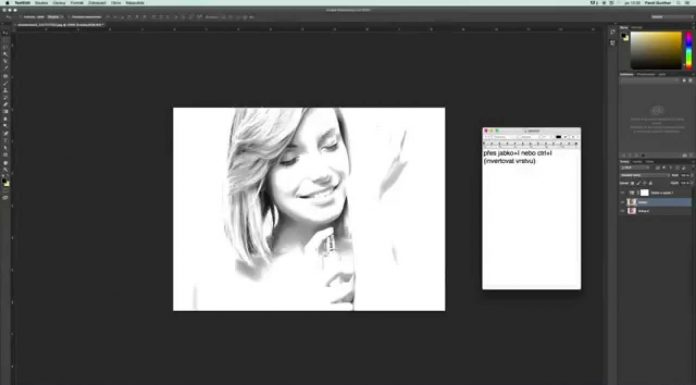Image resolution: width=696 pixels, height=385 pixels.
Task: Select the Eyedropper tool
Action: coord(5,68)
